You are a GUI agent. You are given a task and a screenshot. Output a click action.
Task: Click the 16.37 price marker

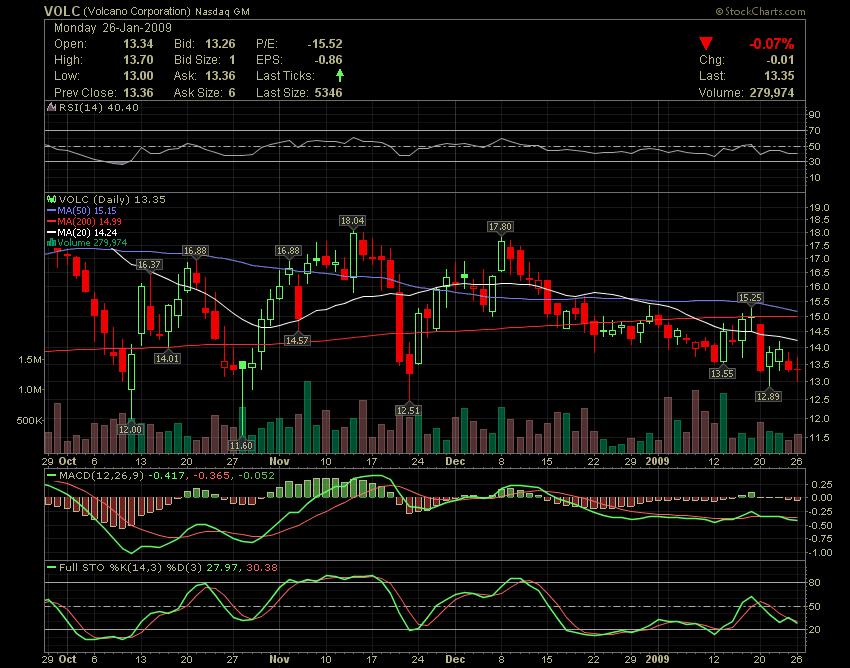pos(149,265)
